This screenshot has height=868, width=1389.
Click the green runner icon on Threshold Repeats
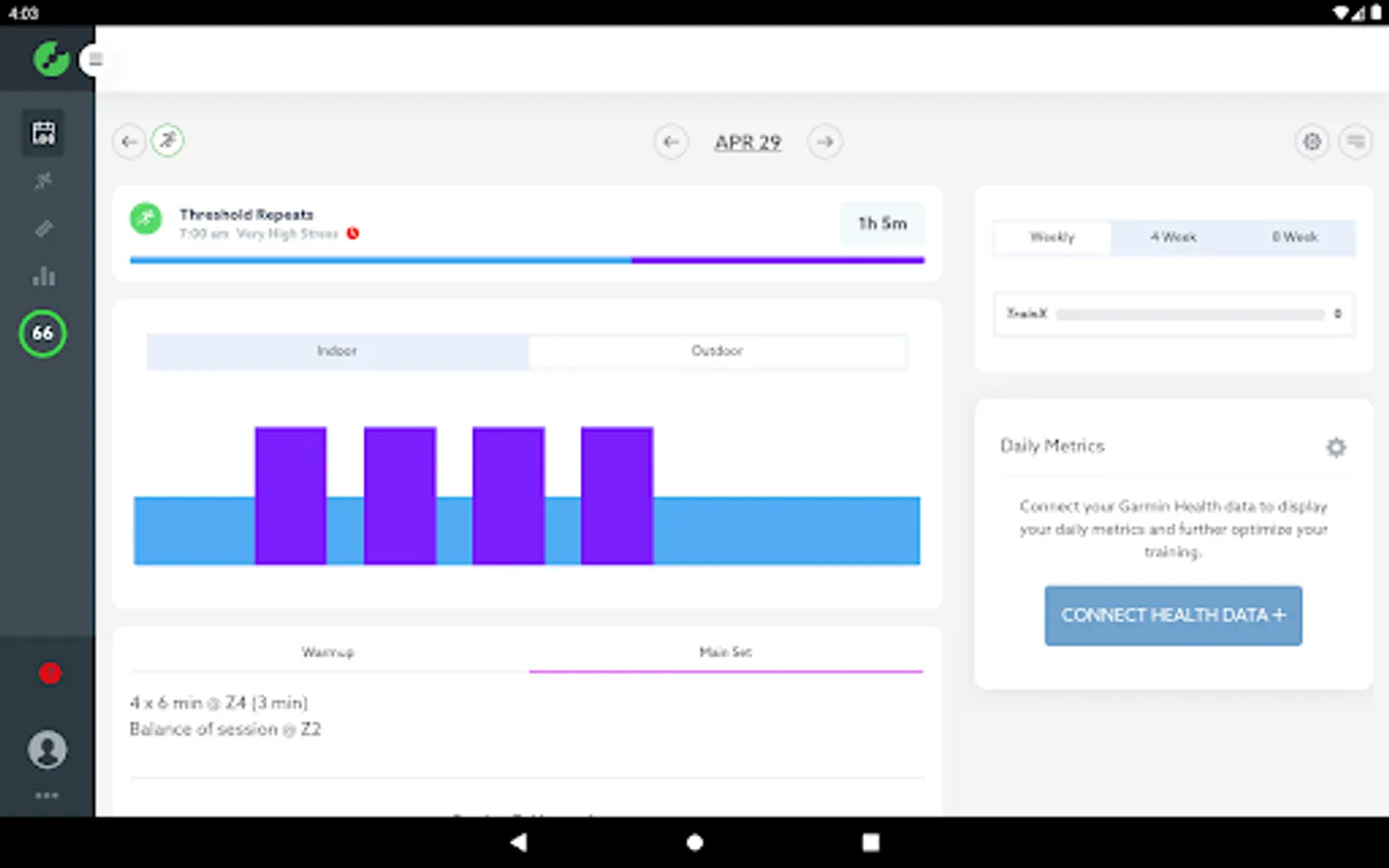click(146, 219)
